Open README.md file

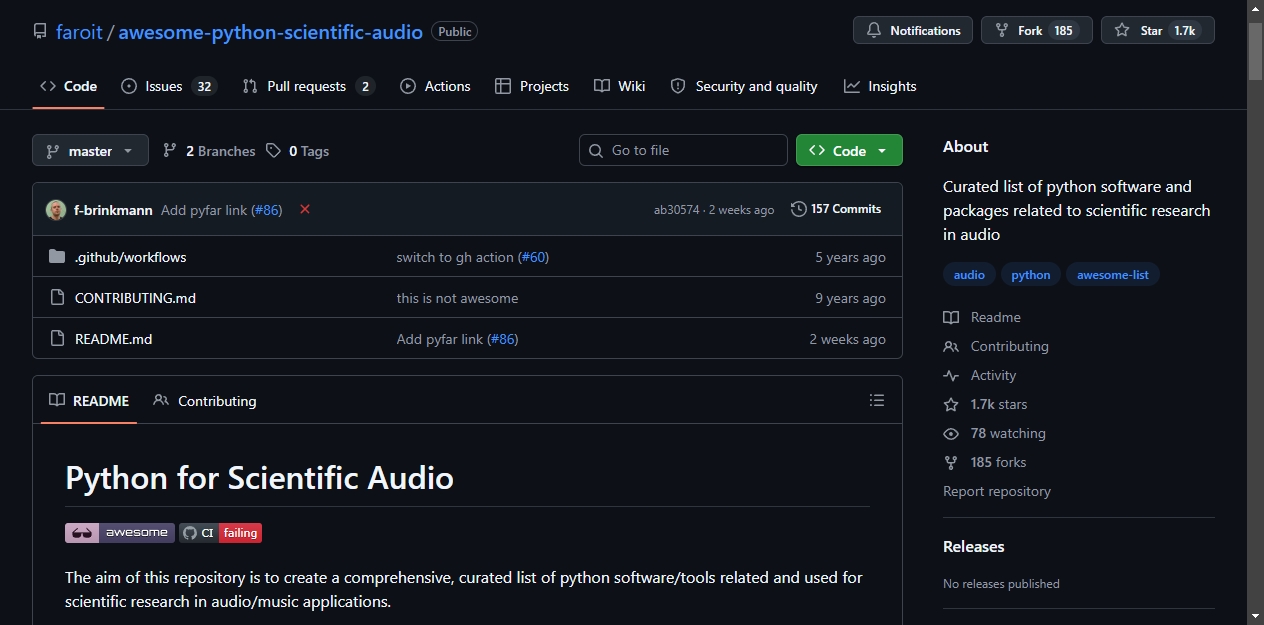(x=114, y=339)
